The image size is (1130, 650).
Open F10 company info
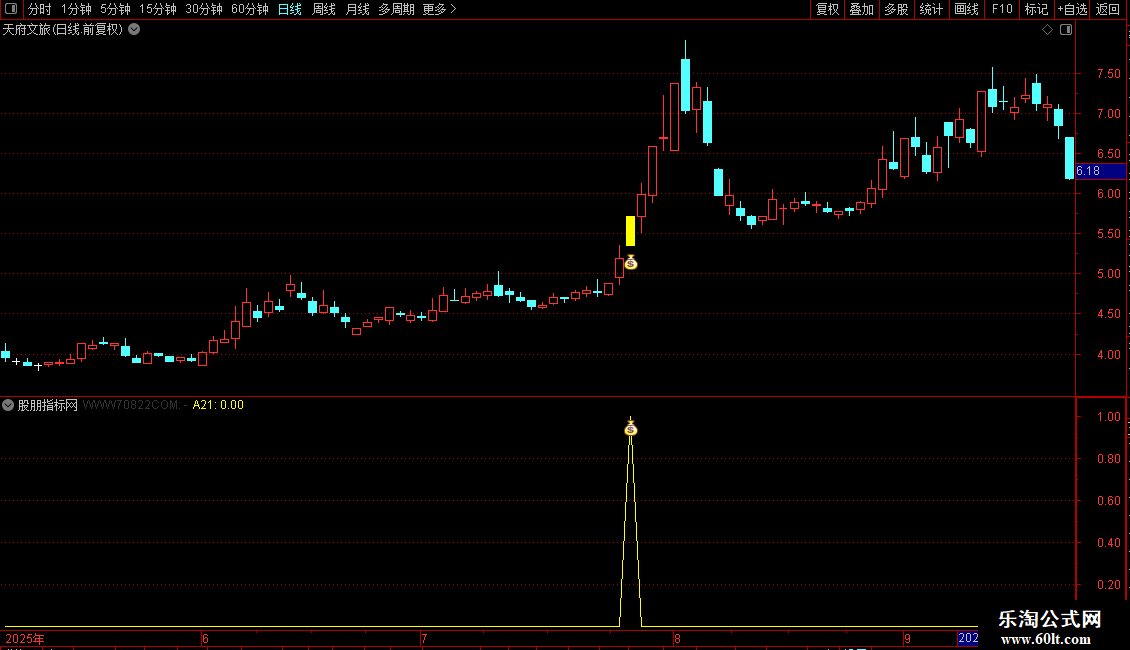(x=1002, y=9)
